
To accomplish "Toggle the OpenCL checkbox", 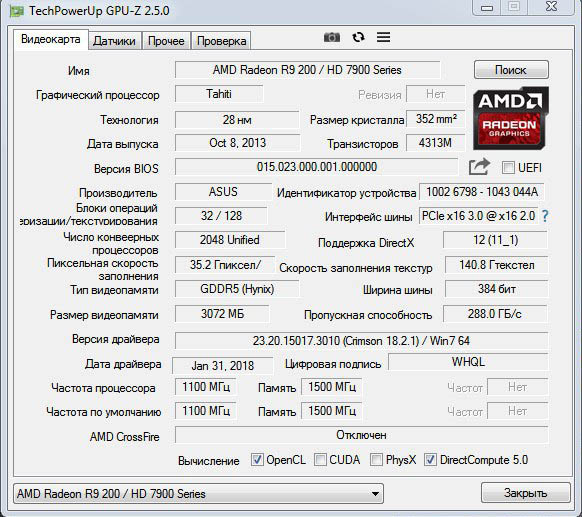I will pos(257,460).
